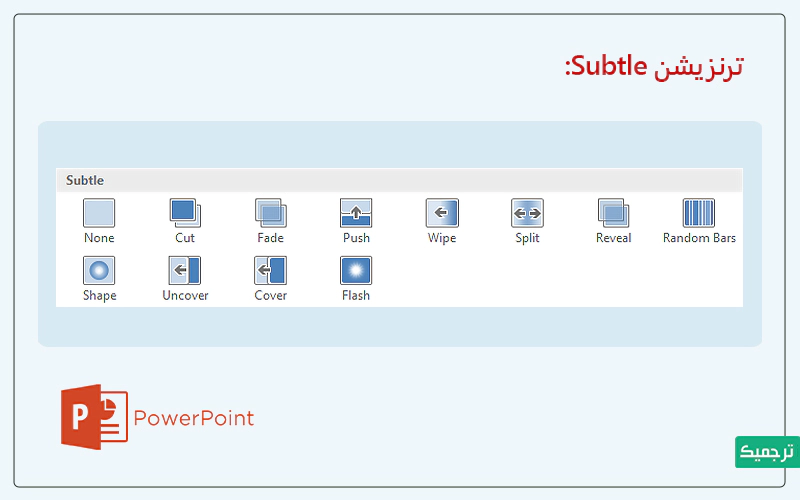Viewport: 800px width, 500px height.
Task: Apply the Reveal transition icon
Action: click(613, 213)
